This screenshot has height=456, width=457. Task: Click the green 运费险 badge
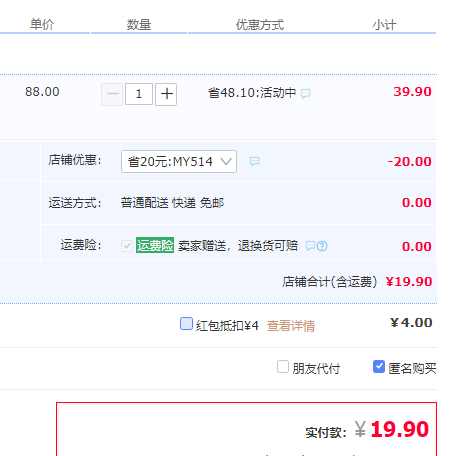tap(155, 245)
